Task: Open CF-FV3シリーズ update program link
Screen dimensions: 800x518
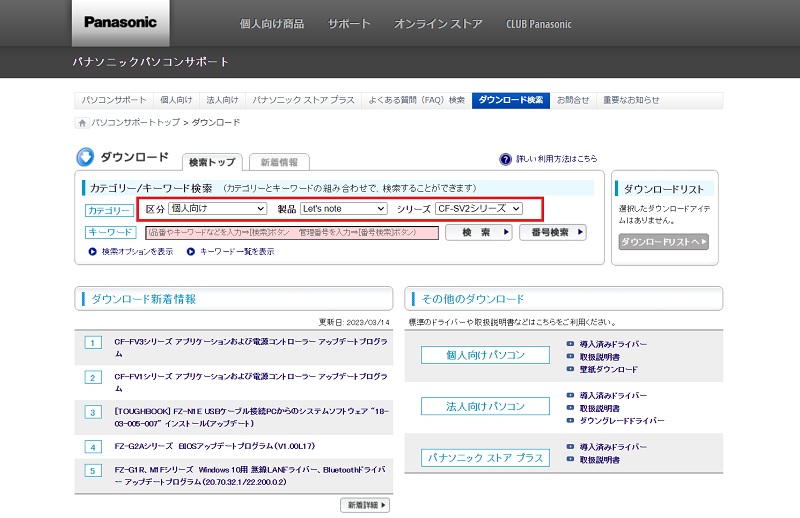Action: [x=251, y=348]
